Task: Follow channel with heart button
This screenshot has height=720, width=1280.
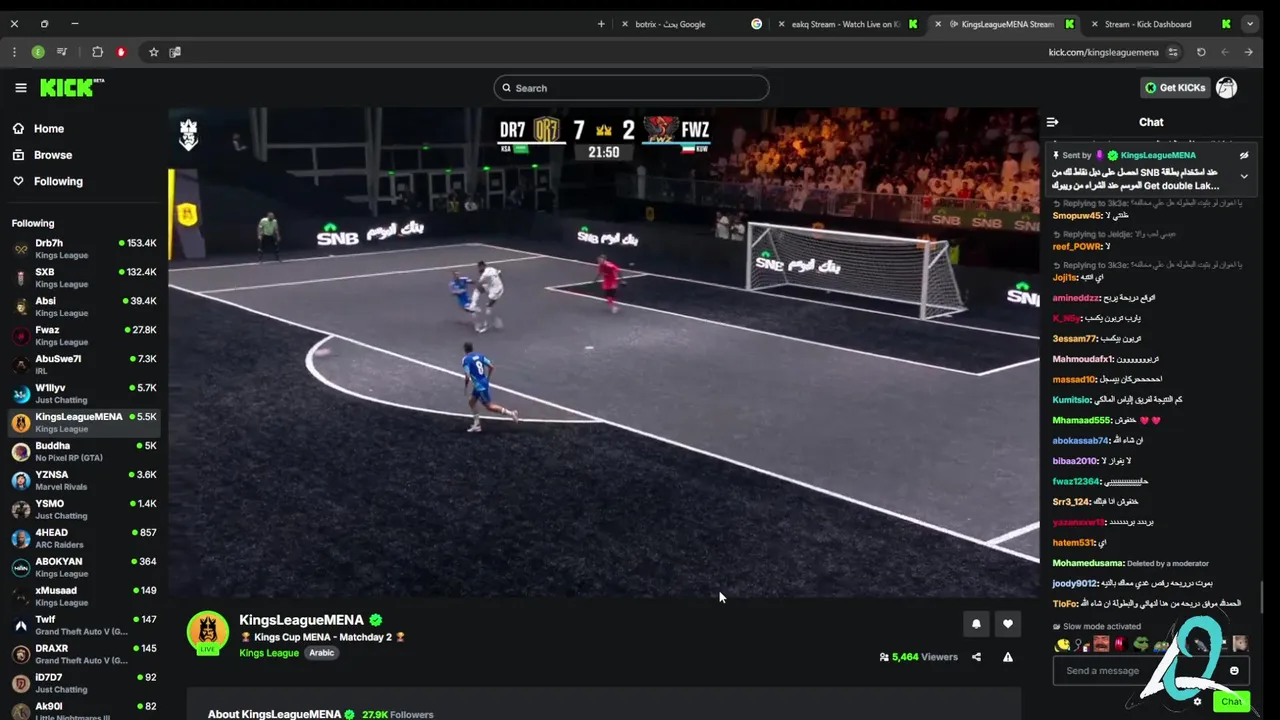Action: [x=1007, y=624]
